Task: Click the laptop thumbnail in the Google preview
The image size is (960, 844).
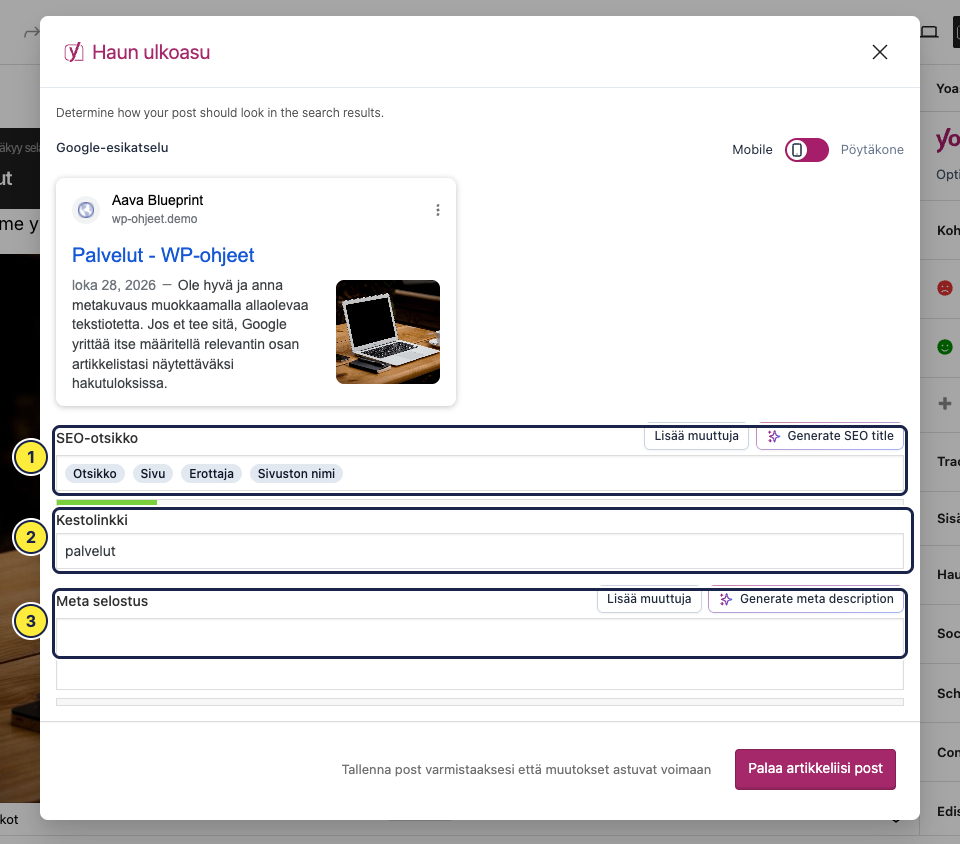Action: point(388,332)
